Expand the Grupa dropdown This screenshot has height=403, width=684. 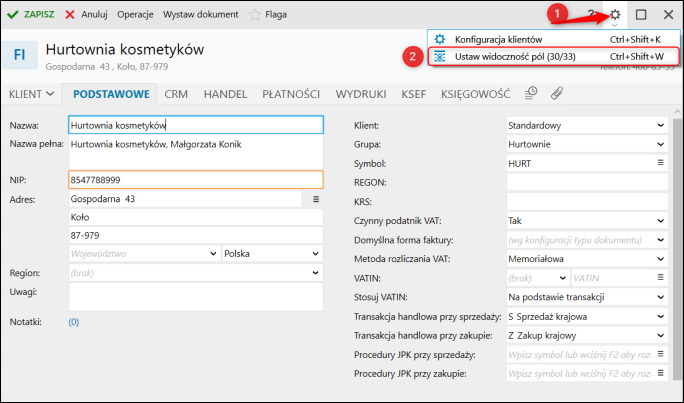click(660, 144)
